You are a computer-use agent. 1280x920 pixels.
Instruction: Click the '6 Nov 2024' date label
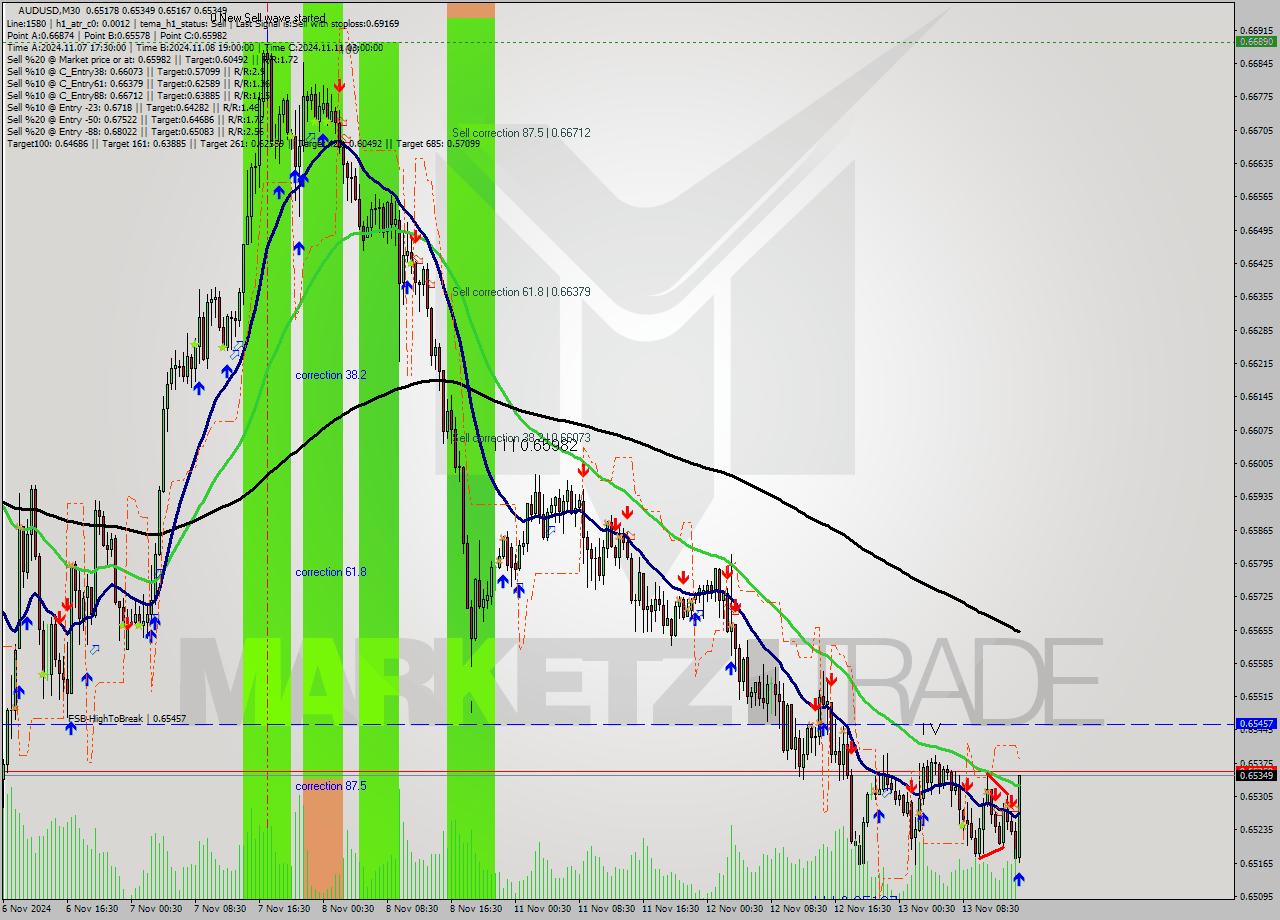pos(26,909)
